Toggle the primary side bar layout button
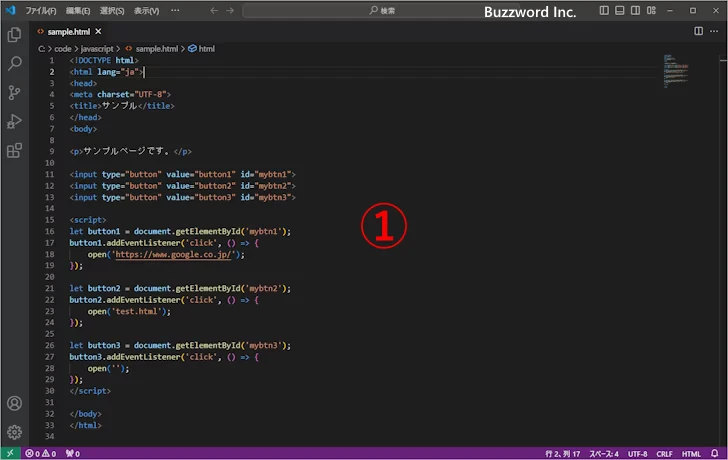Screen dimensions: 728x460 click(604, 10)
